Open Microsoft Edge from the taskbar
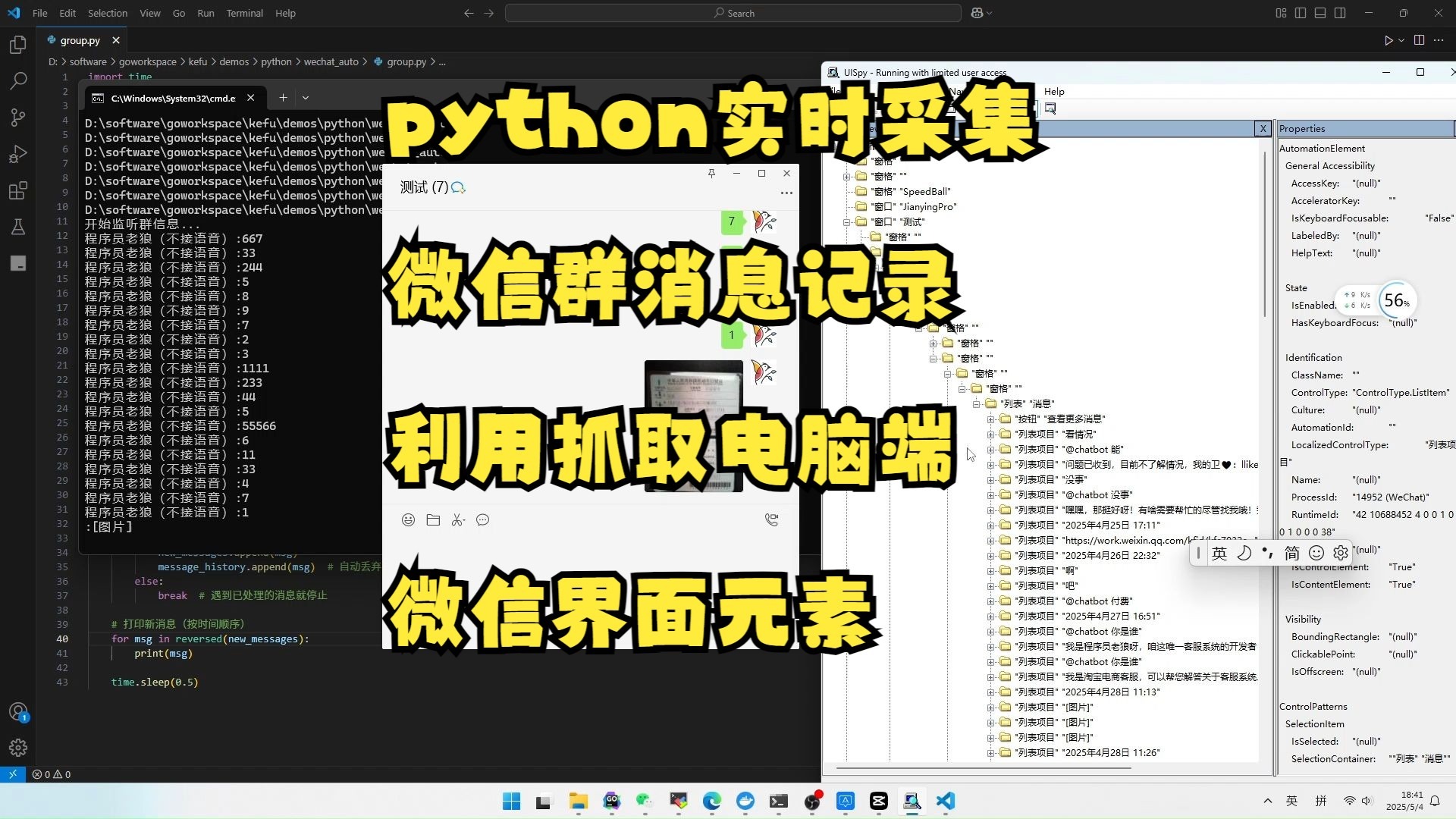 [x=711, y=801]
